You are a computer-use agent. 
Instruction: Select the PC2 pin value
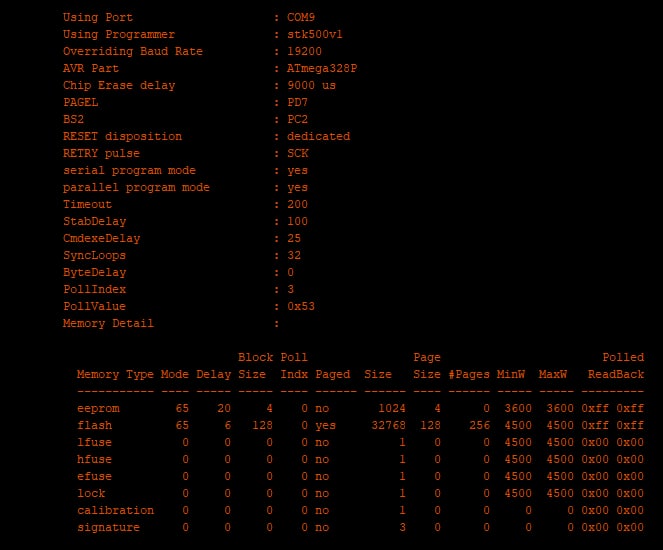[x=297, y=119]
